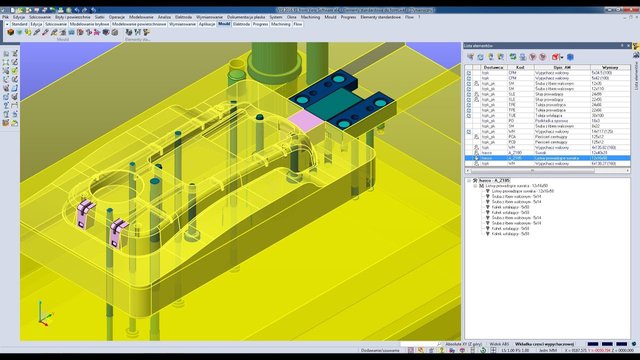Switch to the Aplikacje ribbon tab
Screen dimensions: 640x360
pos(207,24)
